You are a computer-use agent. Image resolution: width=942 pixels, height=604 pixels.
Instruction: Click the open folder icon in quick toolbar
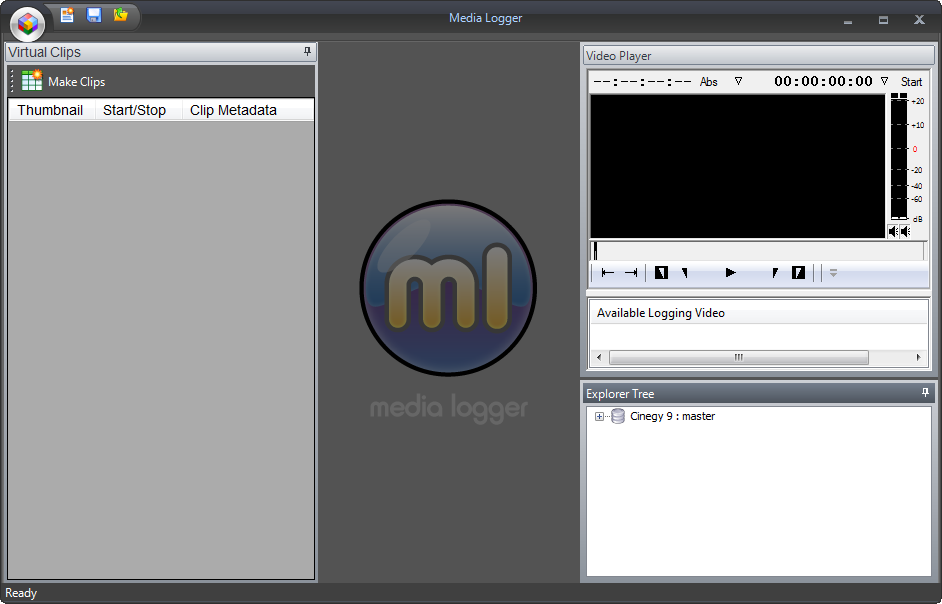pyautogui.click(x=121, y=15)
